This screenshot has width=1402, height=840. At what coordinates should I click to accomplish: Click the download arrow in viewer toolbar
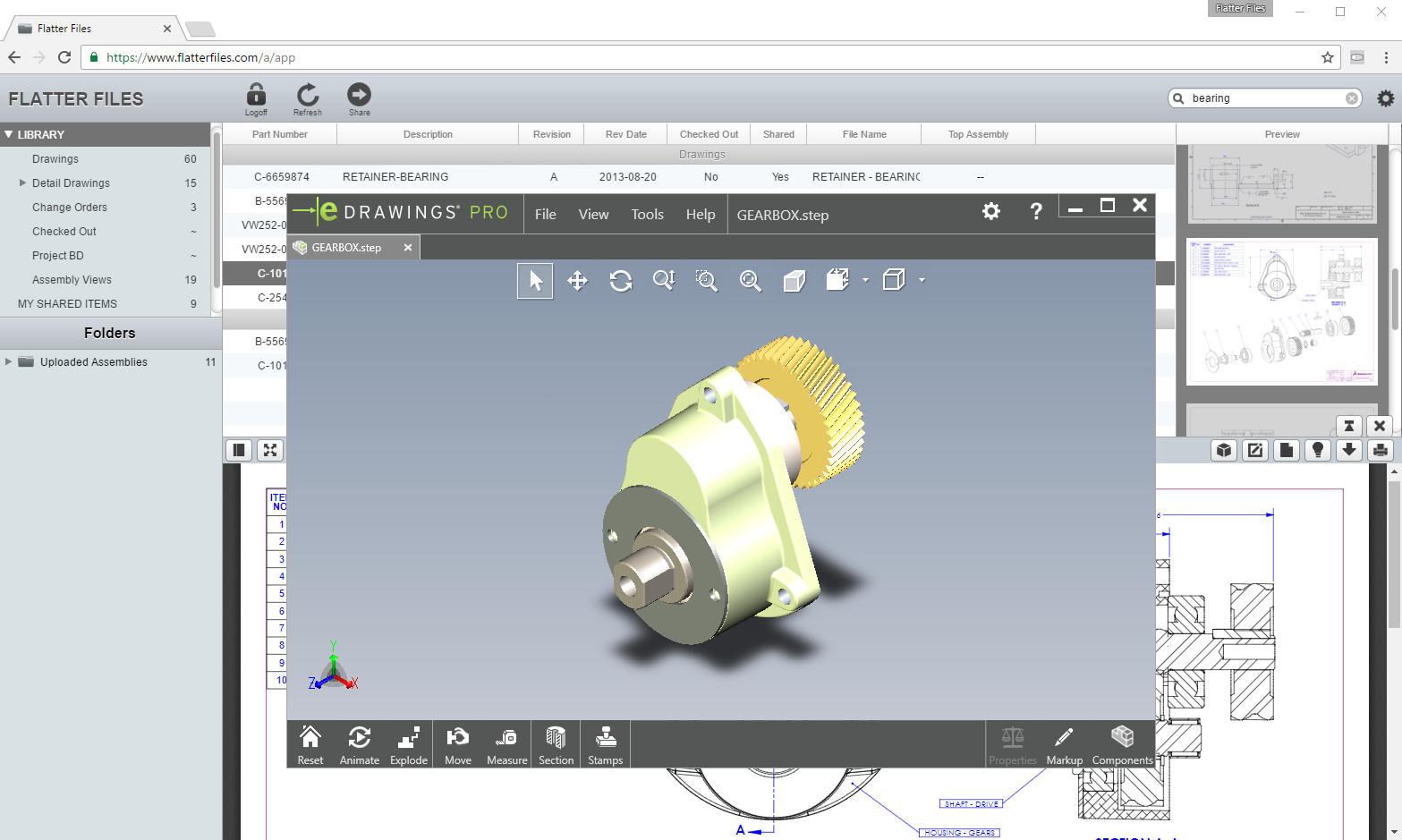pos(1349,450)
